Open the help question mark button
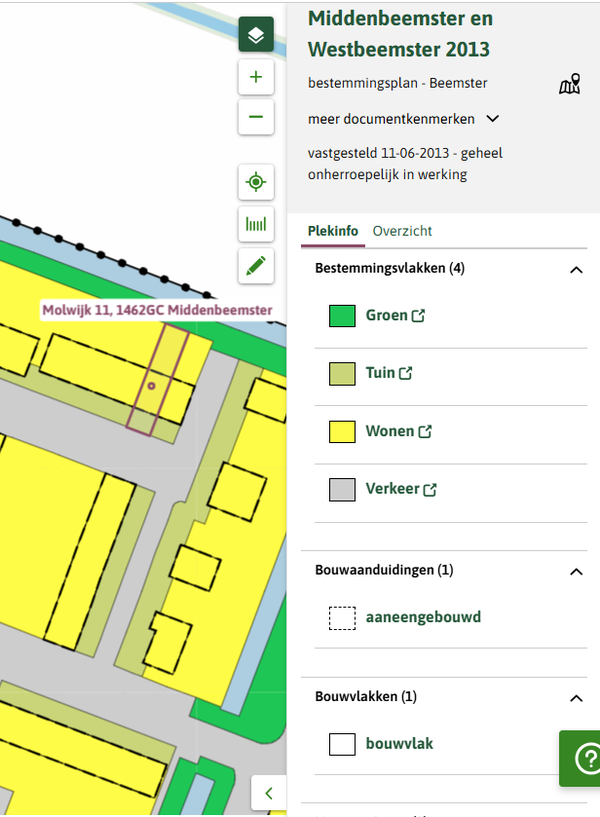This screenshot has width=600, height=817. tap(584, 759)
